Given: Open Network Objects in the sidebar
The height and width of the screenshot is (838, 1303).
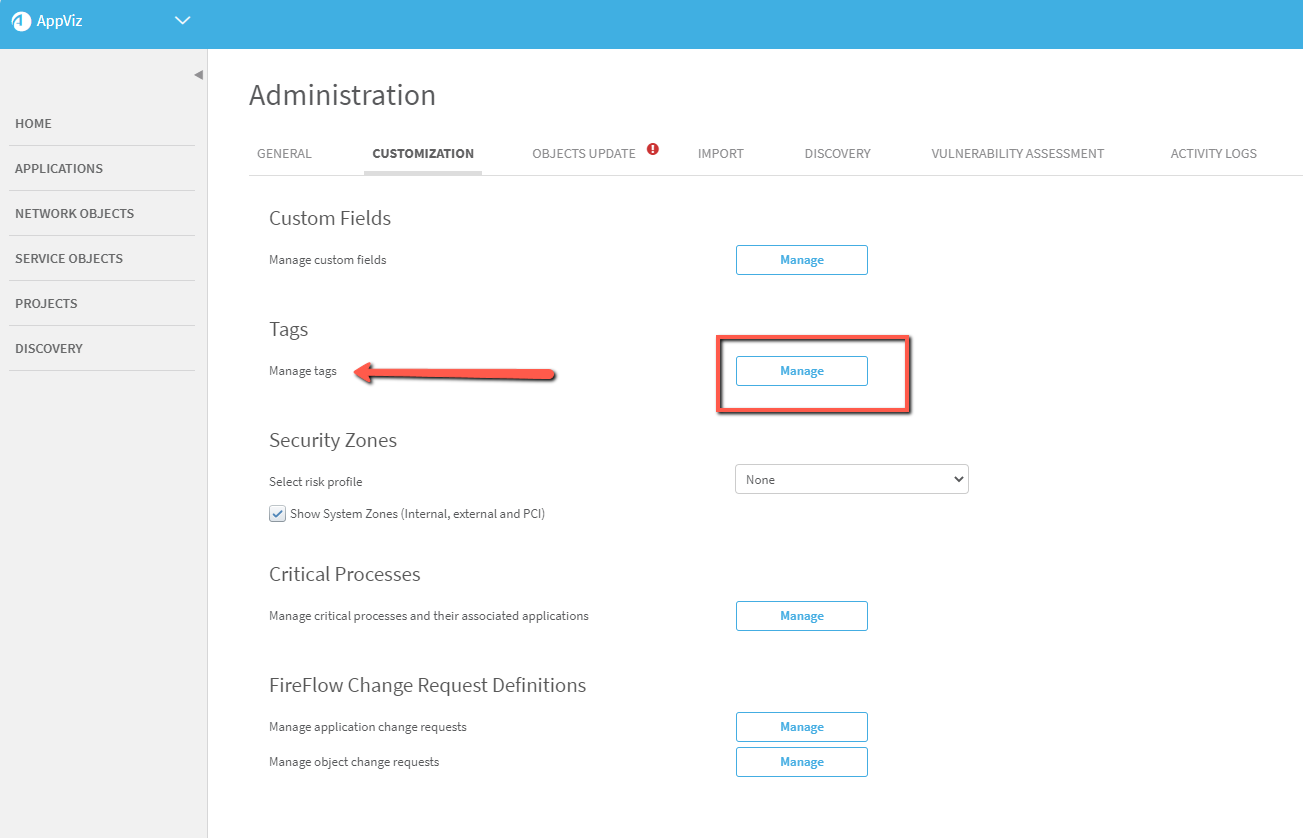Looking at the screenshot, I should (74, 214).
